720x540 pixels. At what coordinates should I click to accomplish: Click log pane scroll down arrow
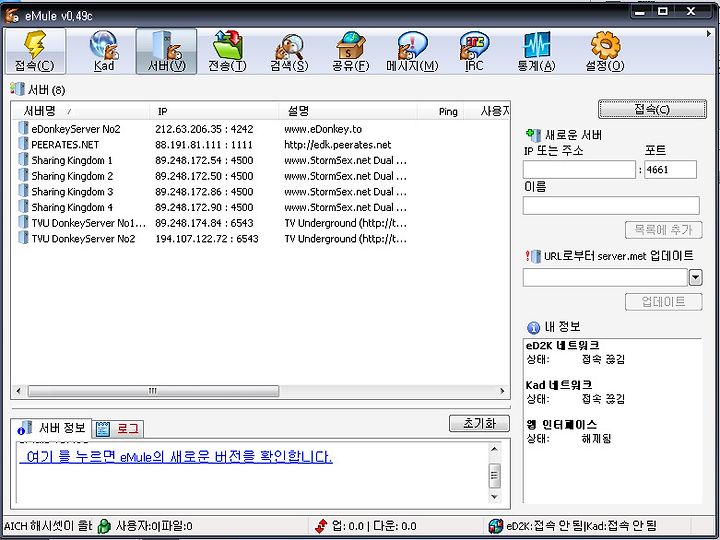[x=495, y=496]
